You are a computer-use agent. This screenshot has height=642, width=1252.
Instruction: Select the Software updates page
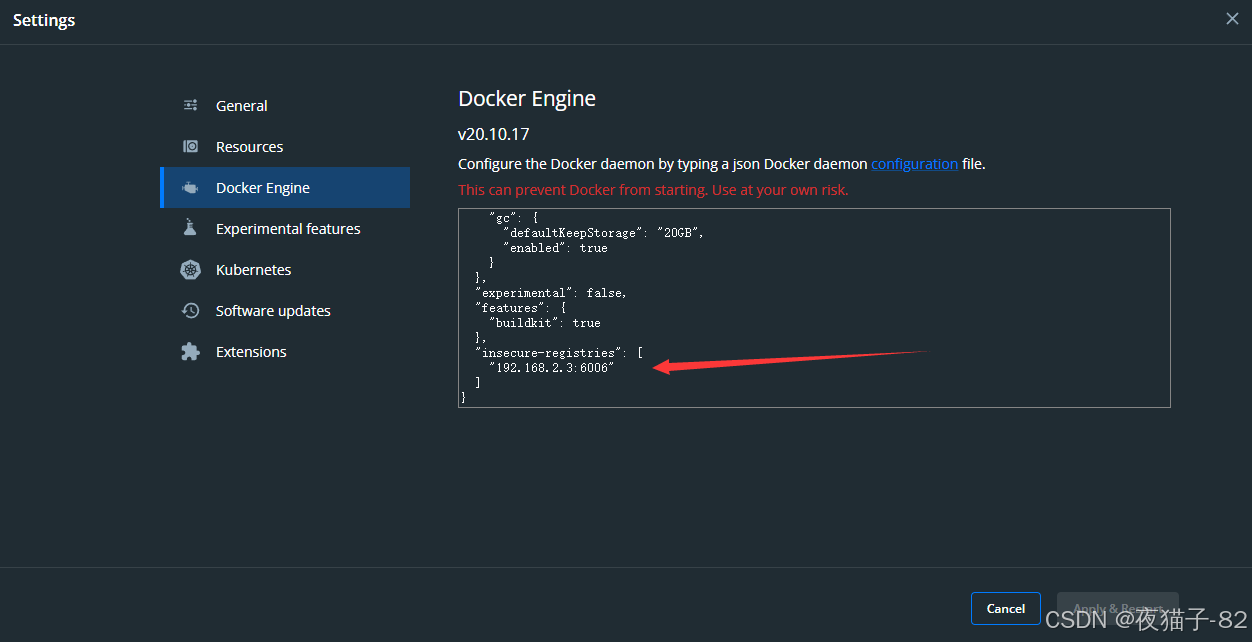click(x=272, y=310)
